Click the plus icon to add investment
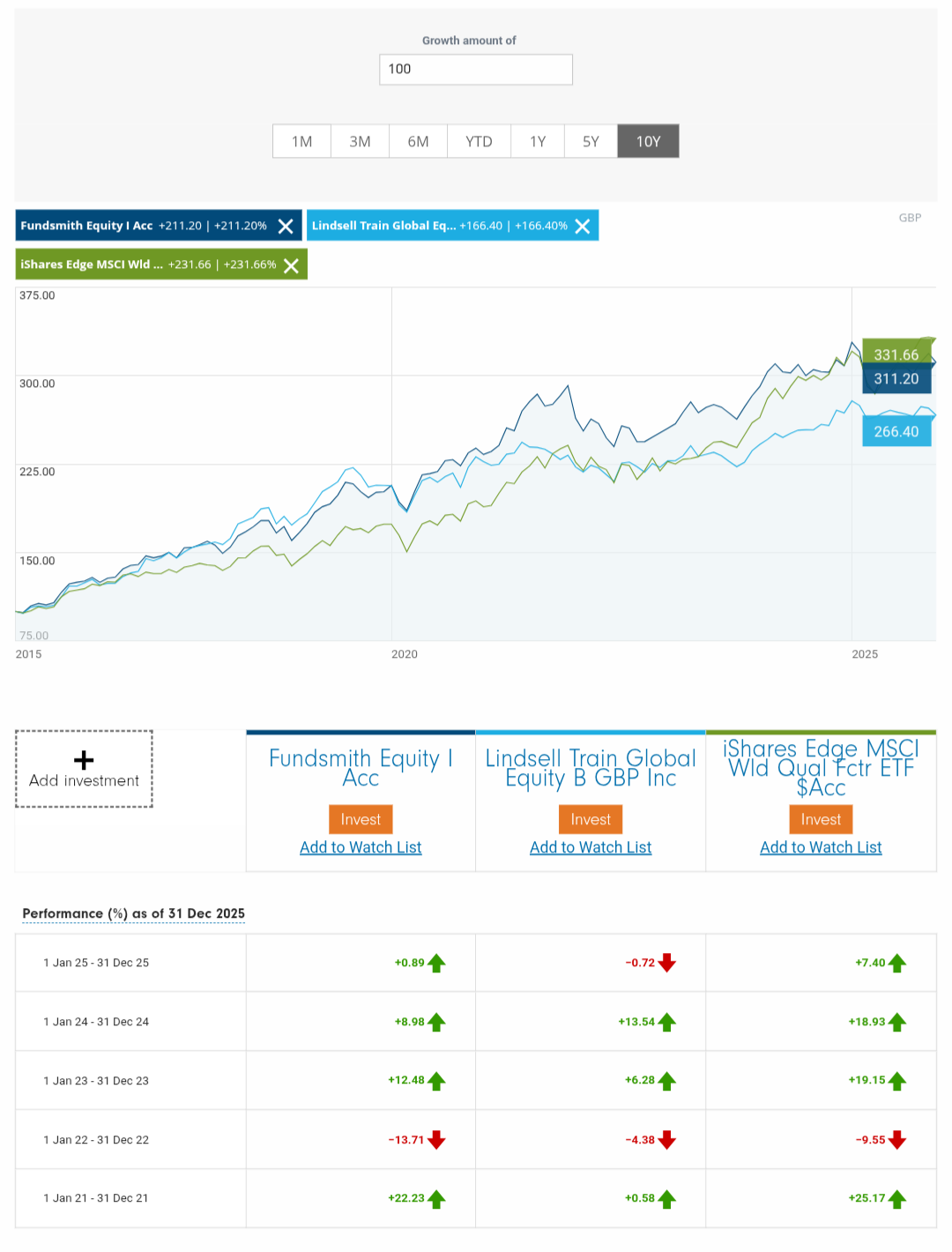Image resolution: width=952 pixels, height=1252 pixels. [84, 760]
